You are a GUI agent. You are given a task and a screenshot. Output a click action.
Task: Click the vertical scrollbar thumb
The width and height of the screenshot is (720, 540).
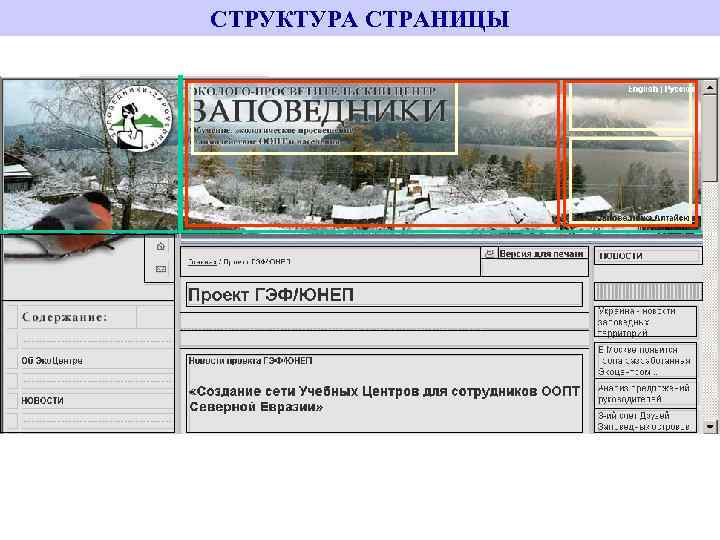(x=710, y=139)
